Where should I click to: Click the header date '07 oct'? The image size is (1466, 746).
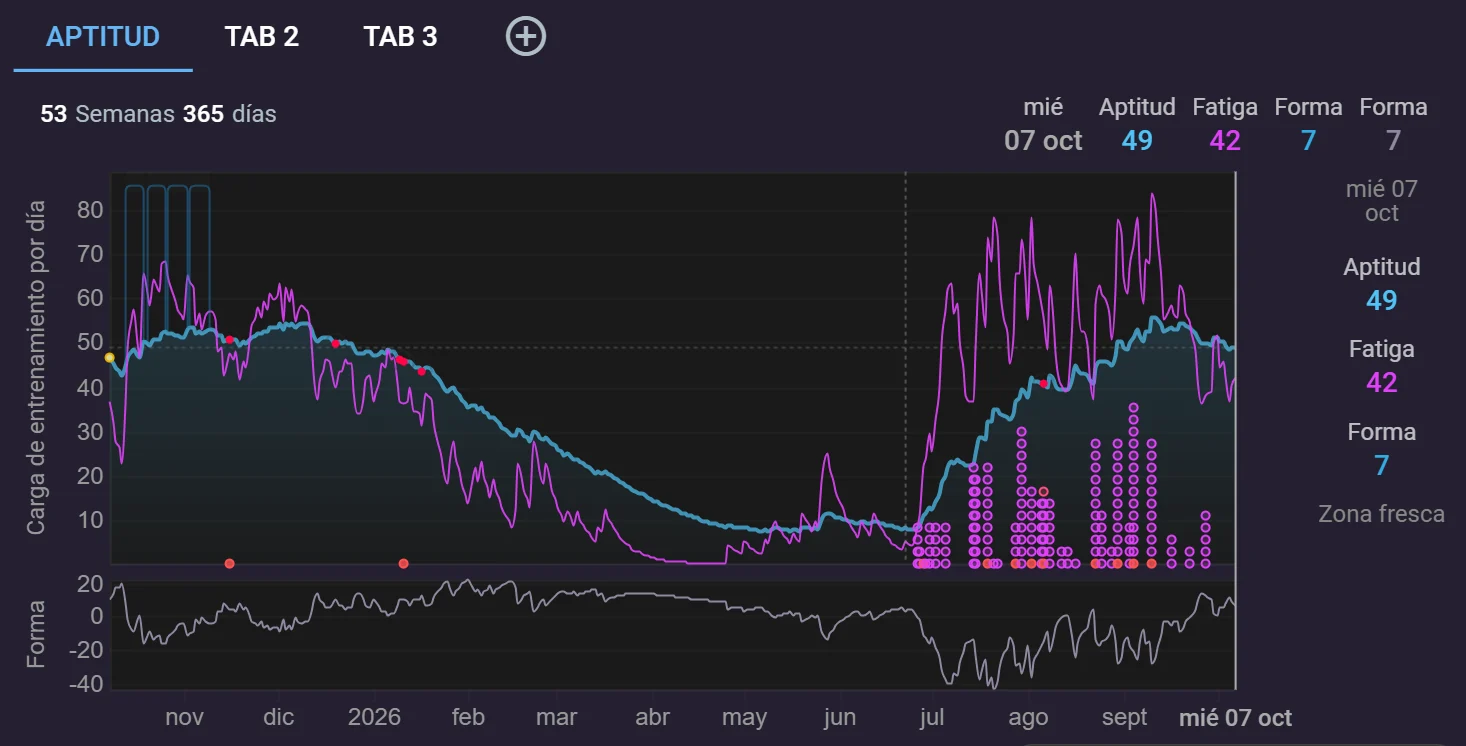tap(1043, 140)
